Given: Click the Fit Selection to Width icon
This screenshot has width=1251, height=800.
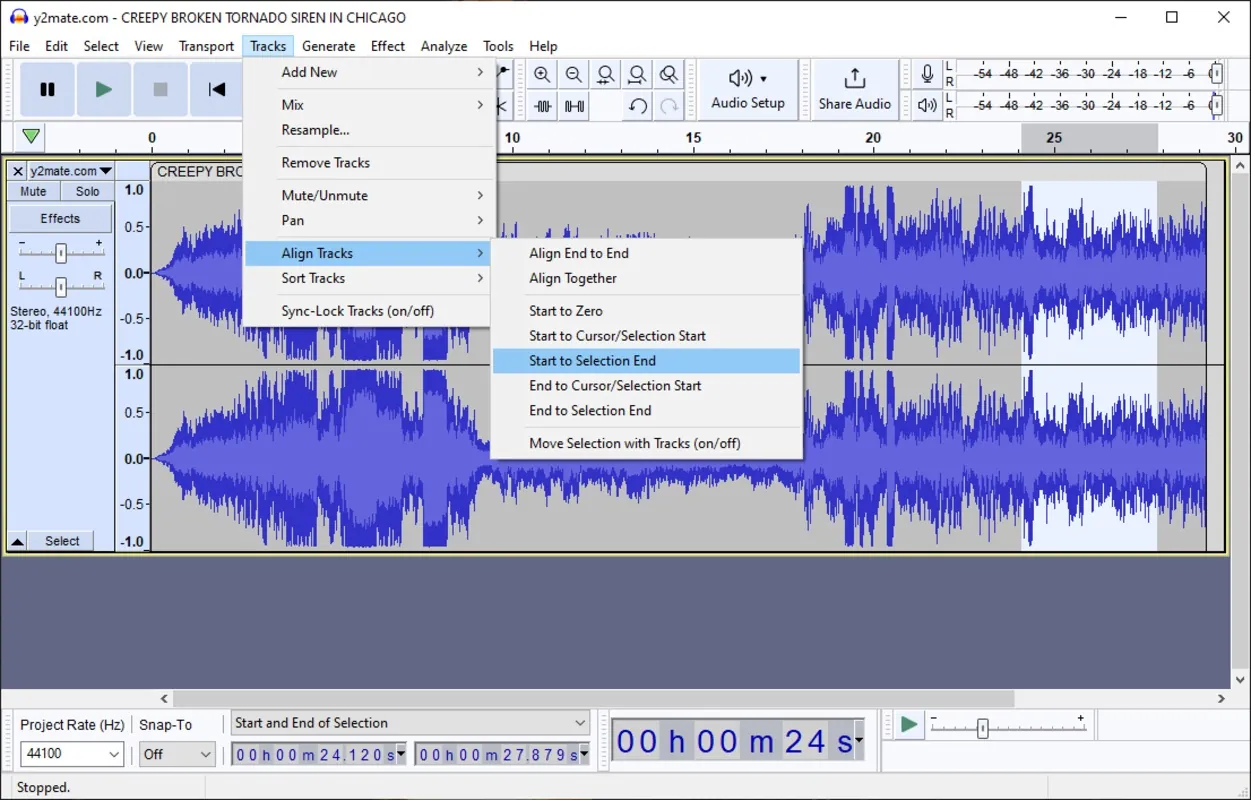Looking at the screenshot, I should (606, 75).
